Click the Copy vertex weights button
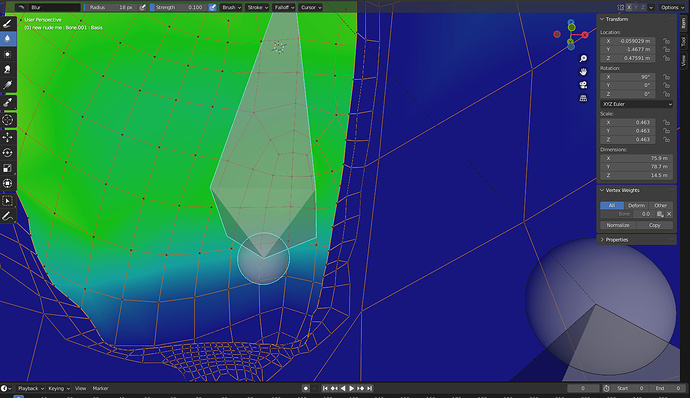 coord(654,225)
